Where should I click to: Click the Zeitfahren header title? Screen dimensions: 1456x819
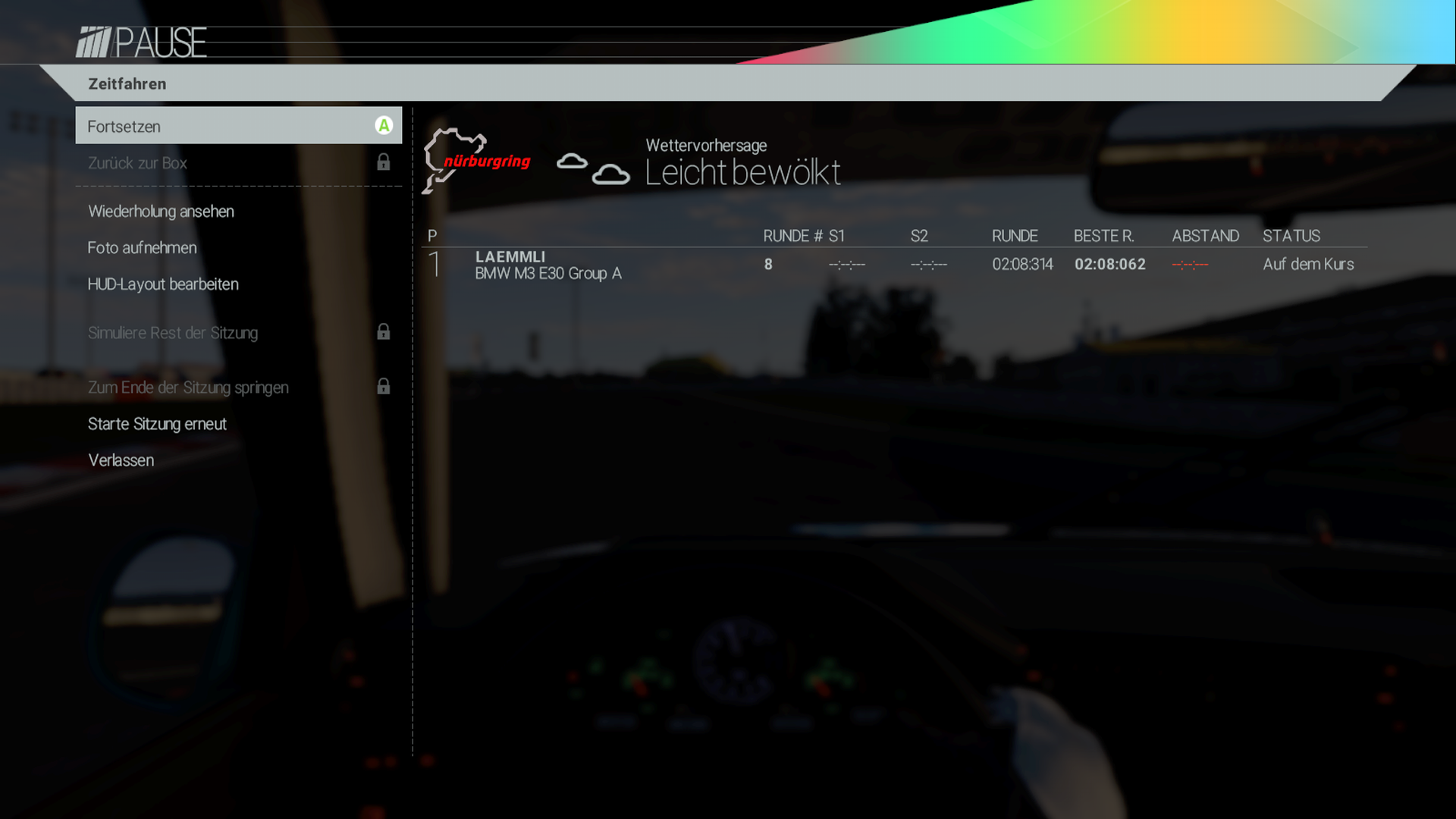coord(127,84)
